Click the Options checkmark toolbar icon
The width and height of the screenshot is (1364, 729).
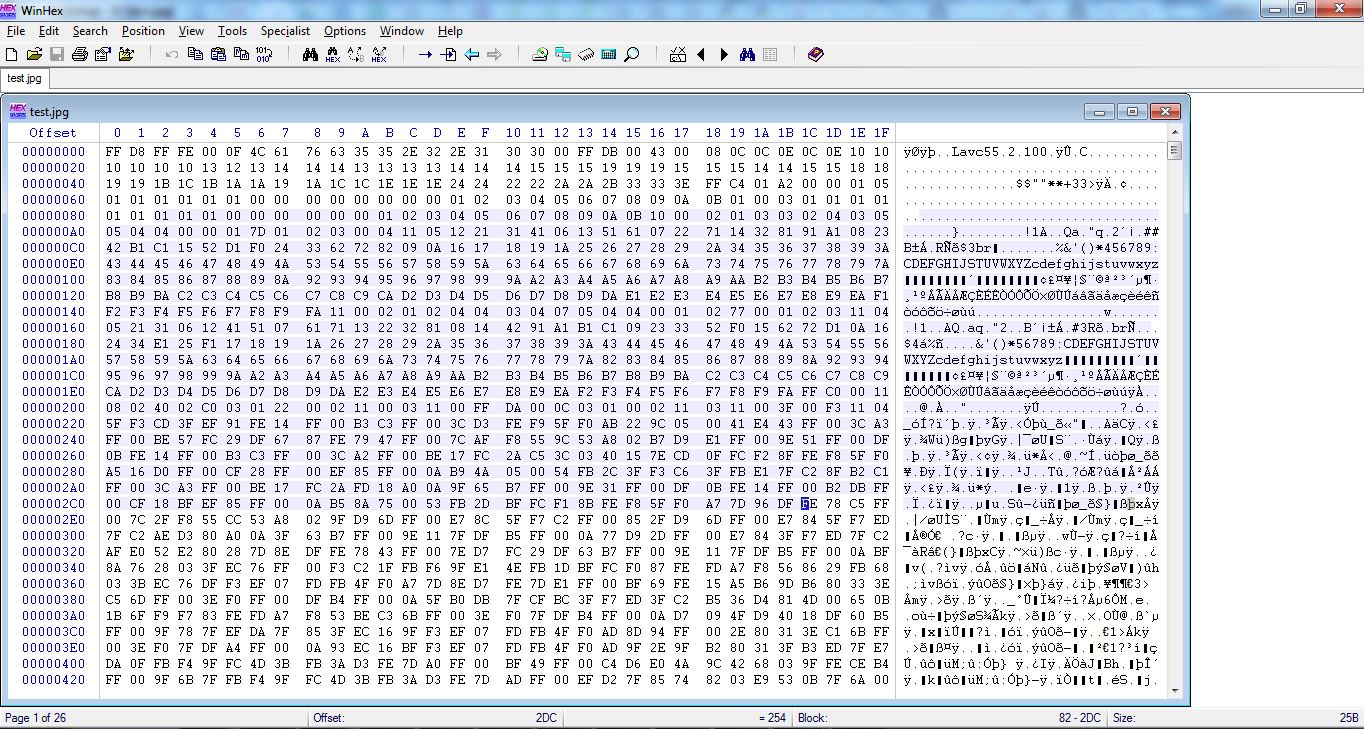678,54
